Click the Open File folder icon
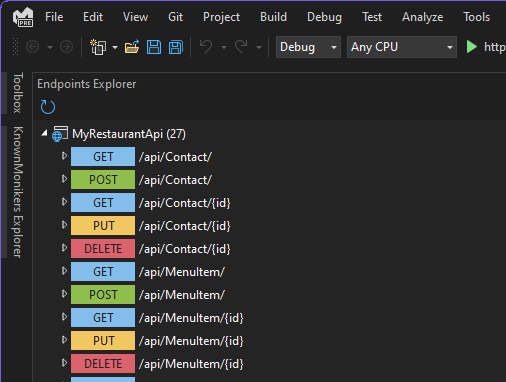The height and width of the screenshot is (382, 506). point(132,47)
